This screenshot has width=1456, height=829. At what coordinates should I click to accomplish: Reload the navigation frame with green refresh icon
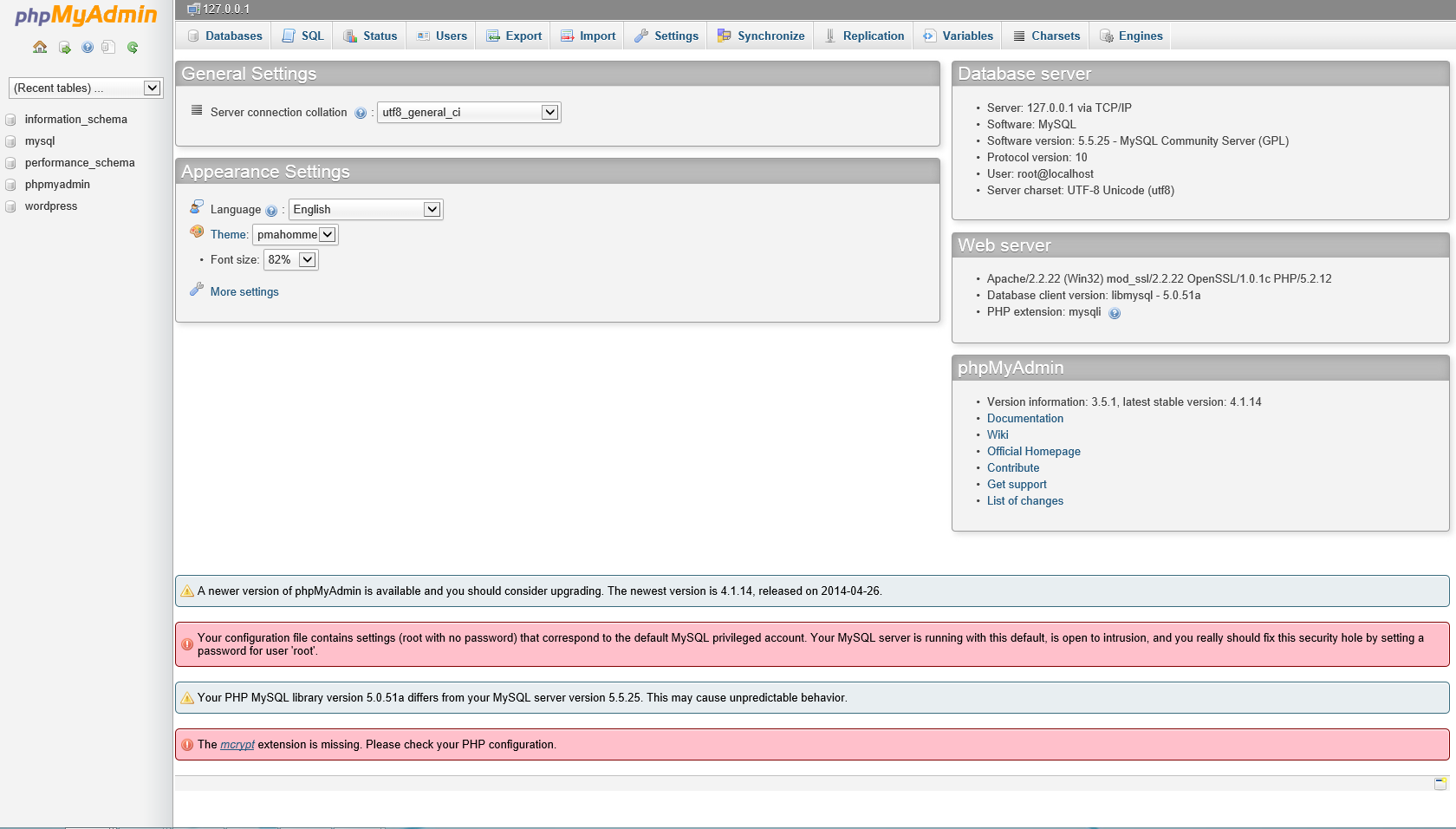pos(133,47)
